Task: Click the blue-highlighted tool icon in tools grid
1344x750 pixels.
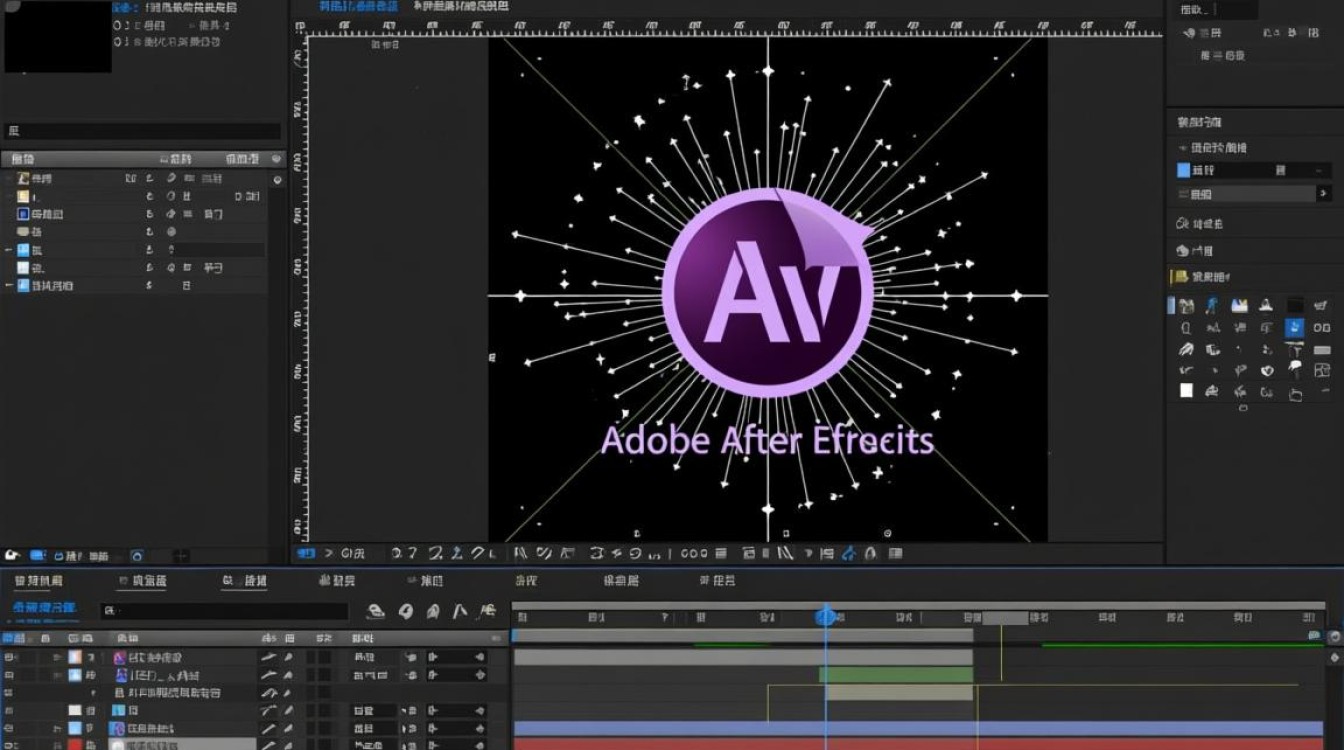Action: (x=1294, y=327)
